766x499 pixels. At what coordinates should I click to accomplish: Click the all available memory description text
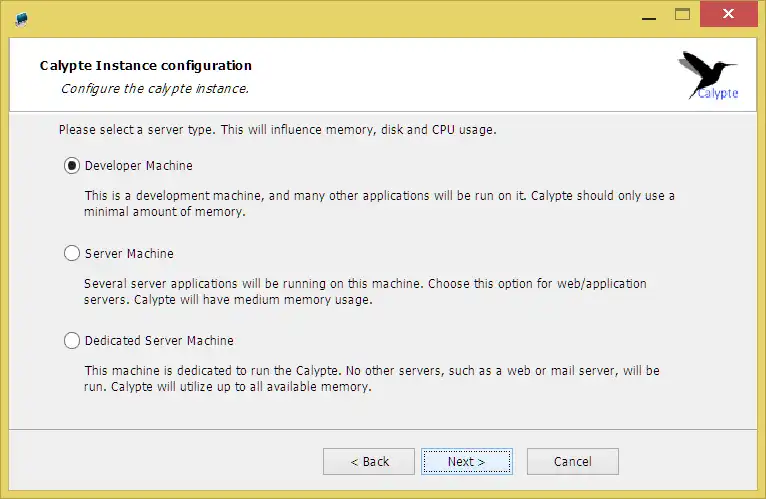pos(371,378)
